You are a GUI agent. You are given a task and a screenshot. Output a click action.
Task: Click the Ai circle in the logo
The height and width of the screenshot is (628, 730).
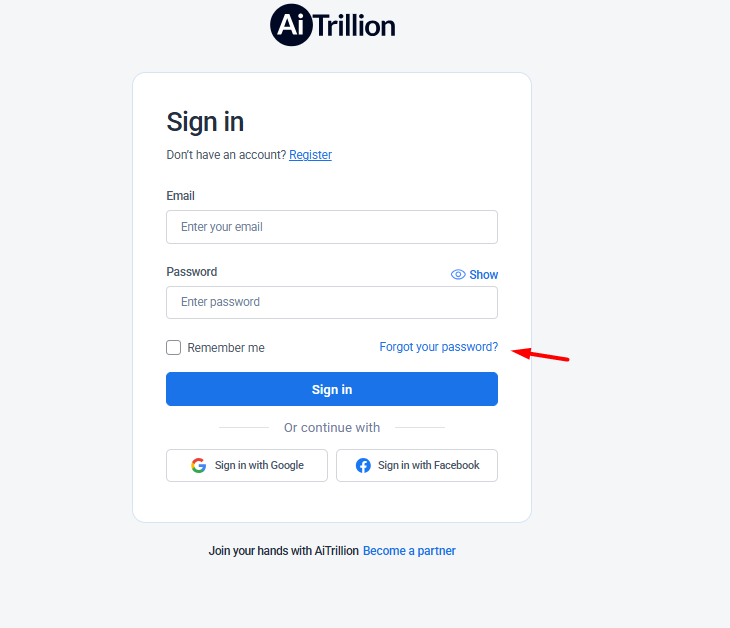coord(291,25)
